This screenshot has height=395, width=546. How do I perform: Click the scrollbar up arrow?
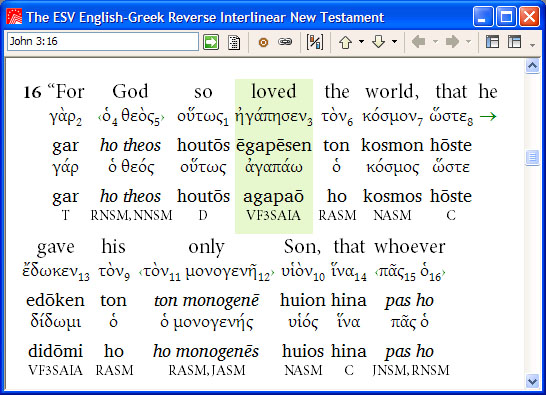532,66
